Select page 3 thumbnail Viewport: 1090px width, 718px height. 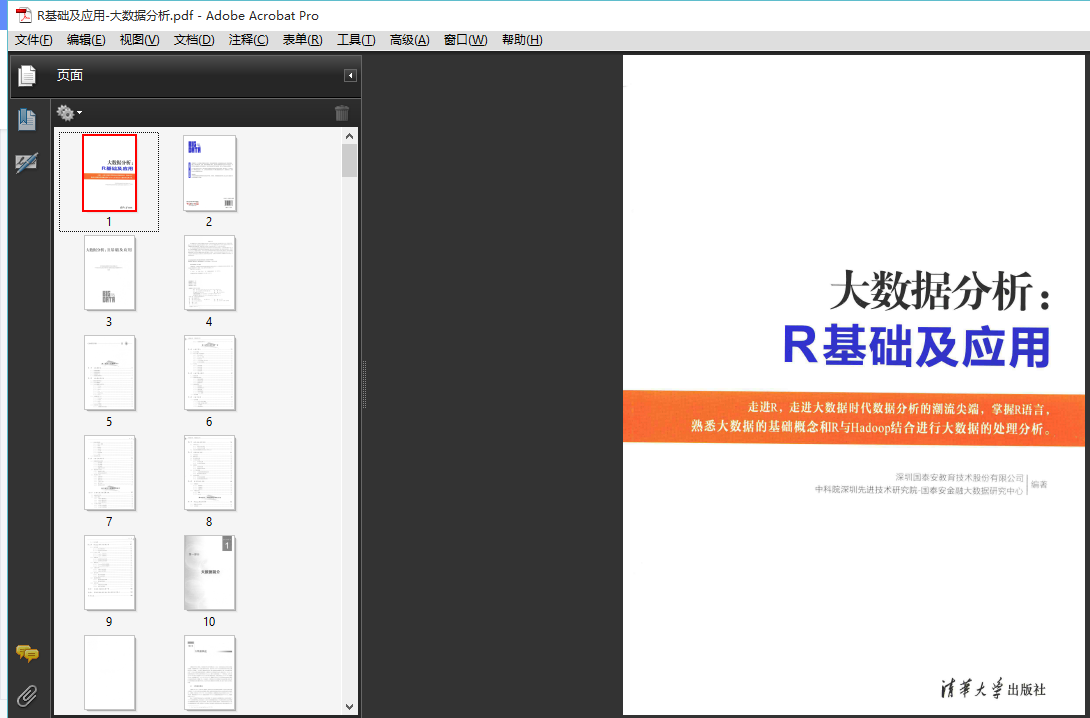[x=109, y=273]
